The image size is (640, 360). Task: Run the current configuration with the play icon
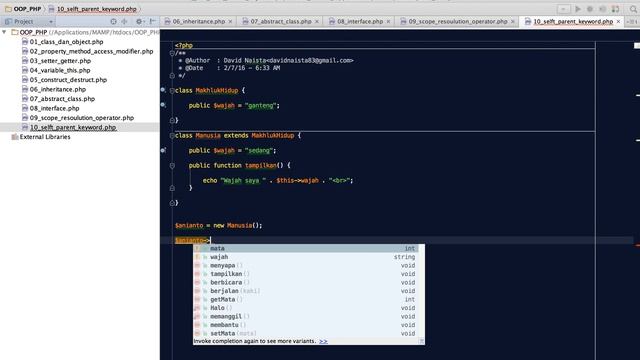(x=578, y=9)
